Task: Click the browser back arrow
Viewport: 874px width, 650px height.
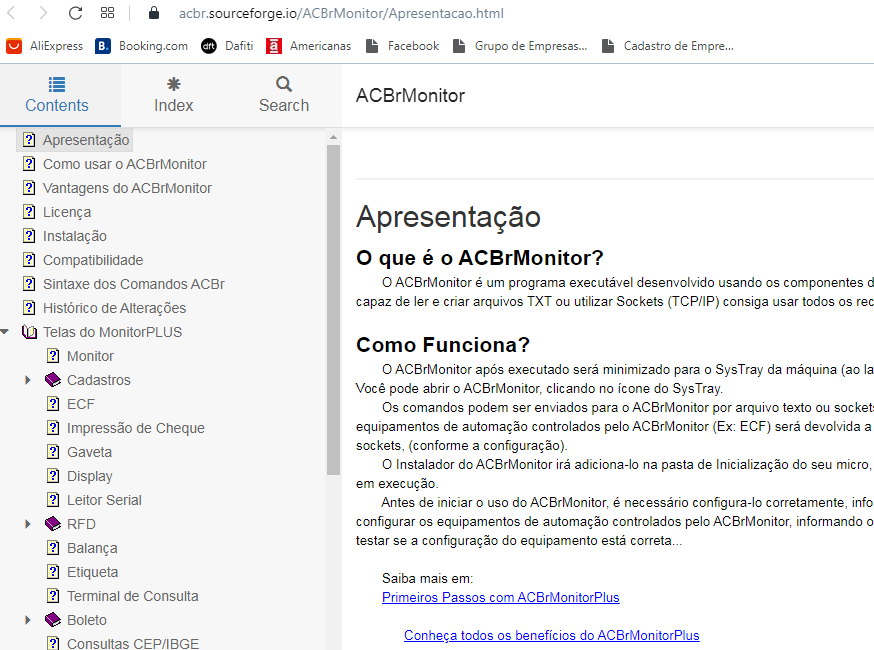Action: [x=12, y=13]
